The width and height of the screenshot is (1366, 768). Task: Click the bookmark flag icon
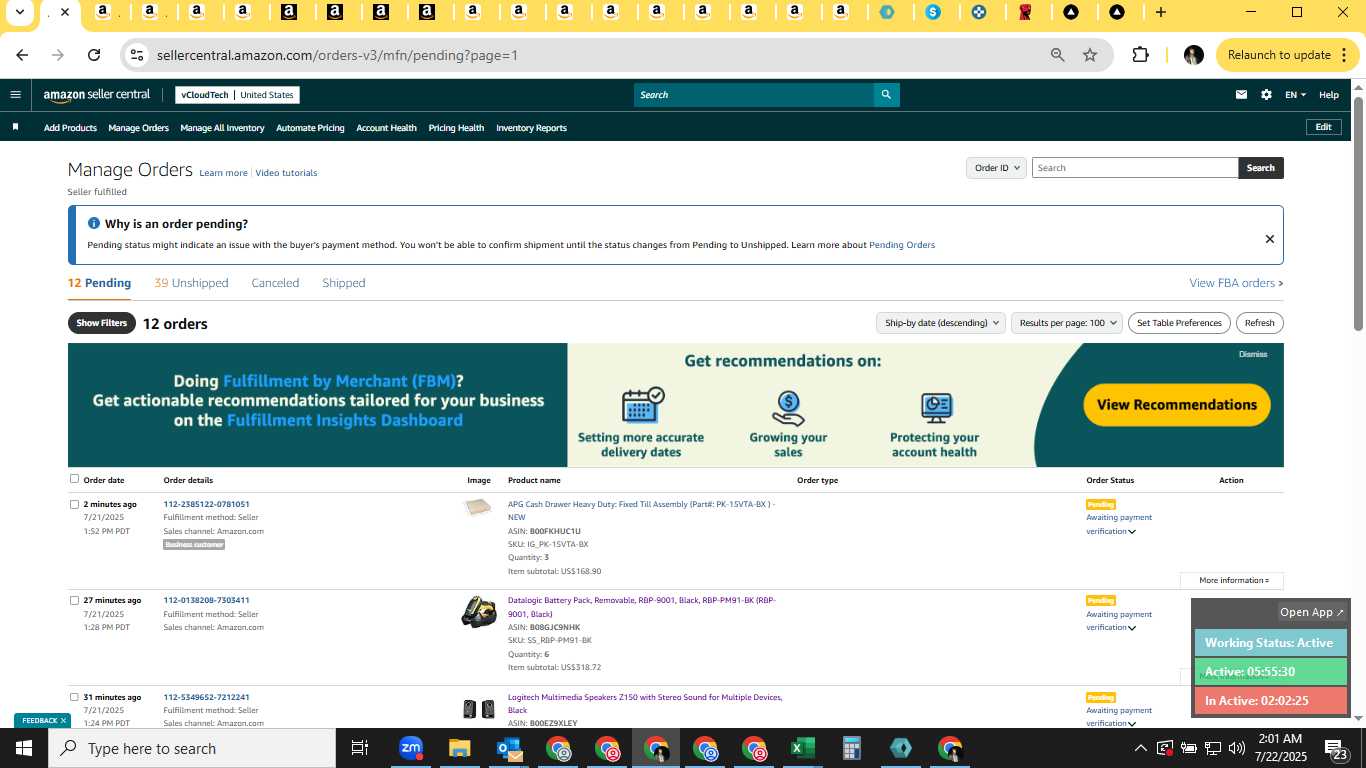[x=15, y=127]
